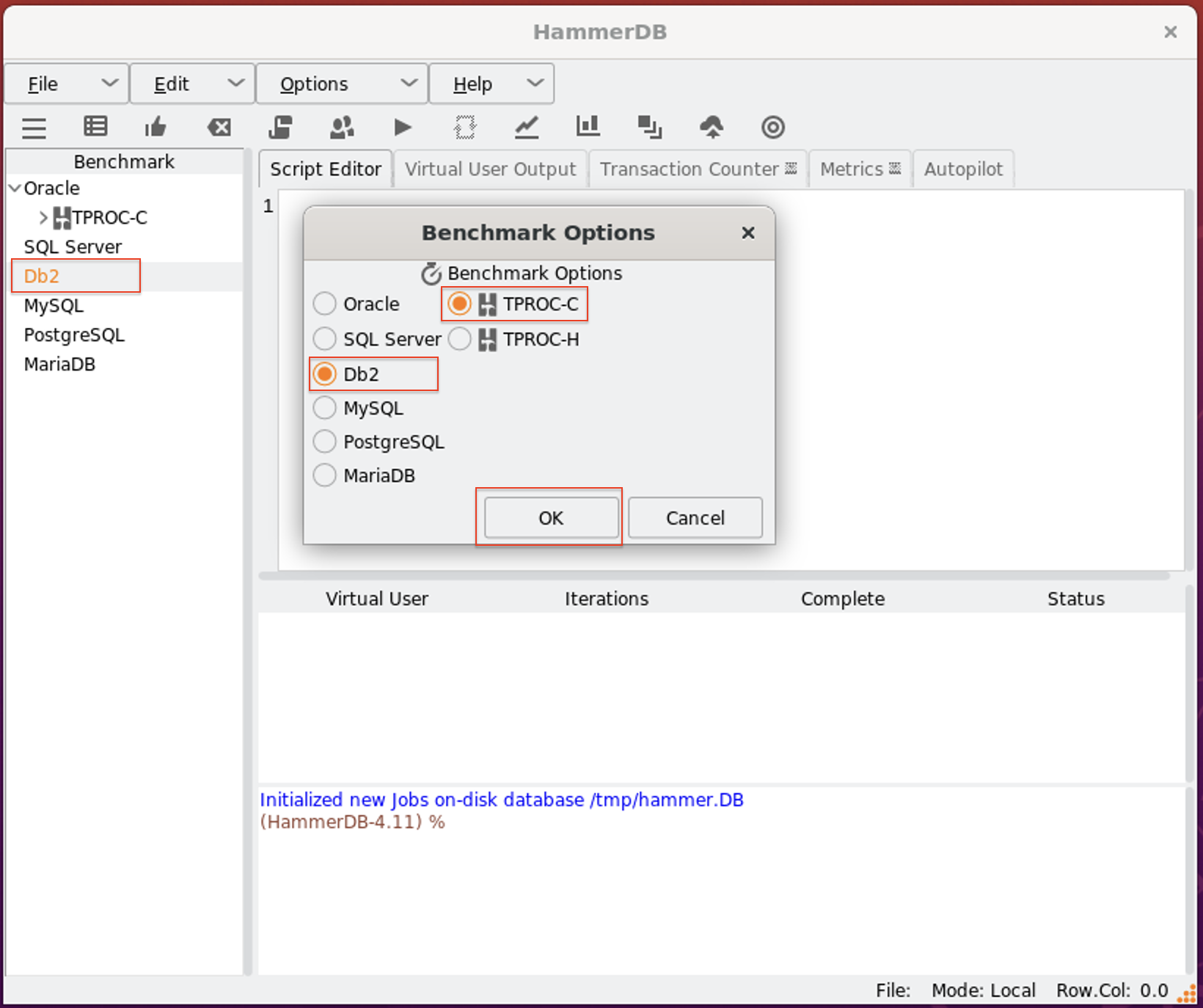This screenshot has height=1008, width=1203.
Task: Click the 'Row.Col: 0.0' status bar text
Action: coord(1112,990)
